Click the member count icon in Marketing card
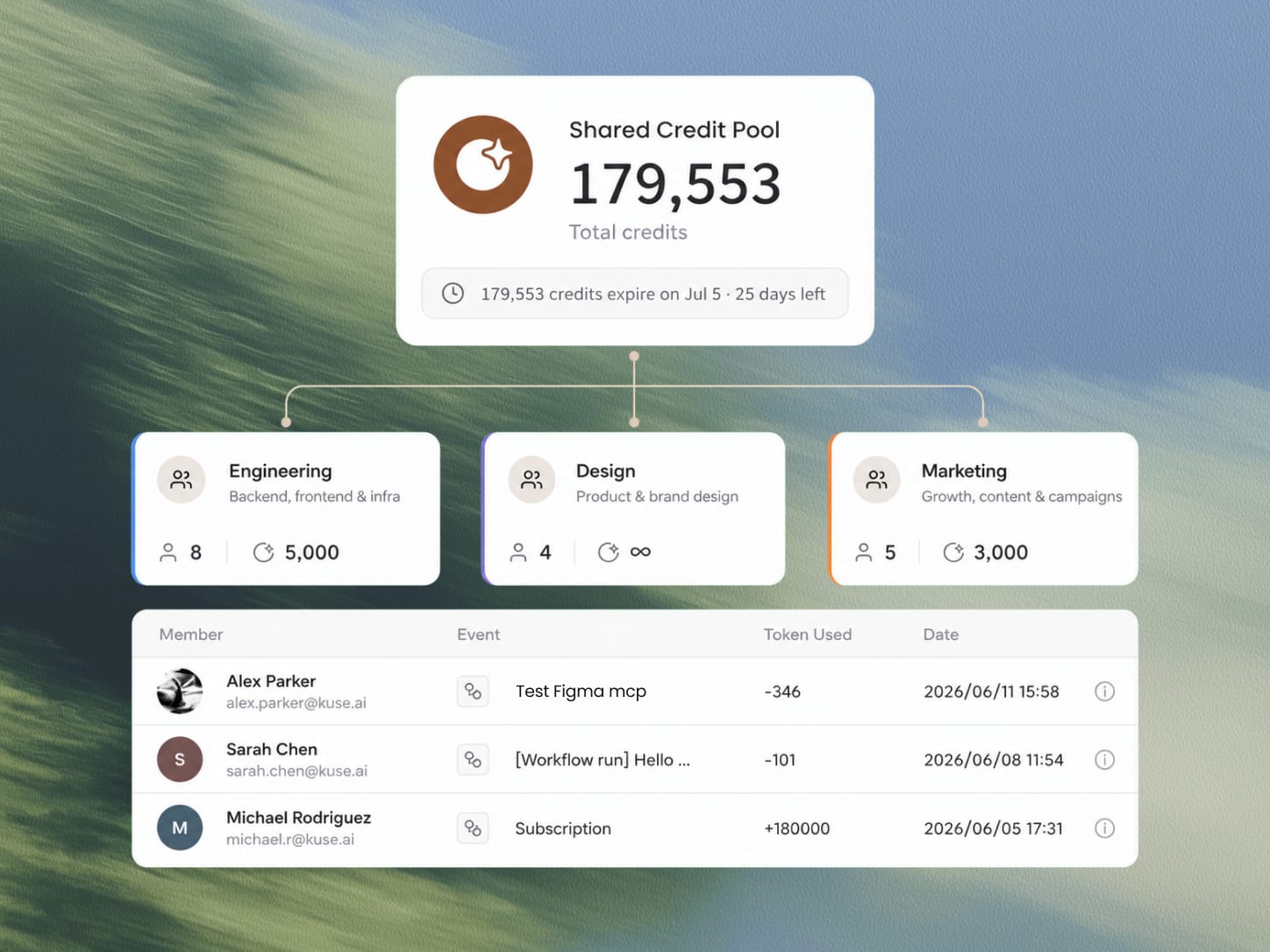Image resolution: width=1270 pixels, height=952 pixels. point(864,552)
